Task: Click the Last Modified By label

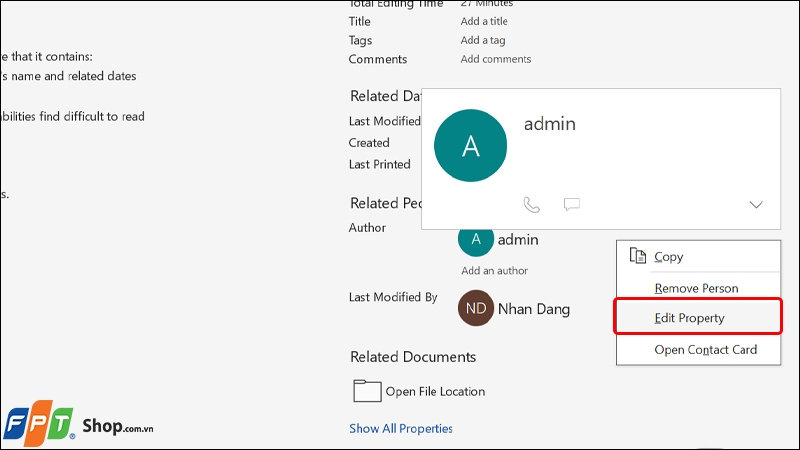Action: (x=393, y=297)
